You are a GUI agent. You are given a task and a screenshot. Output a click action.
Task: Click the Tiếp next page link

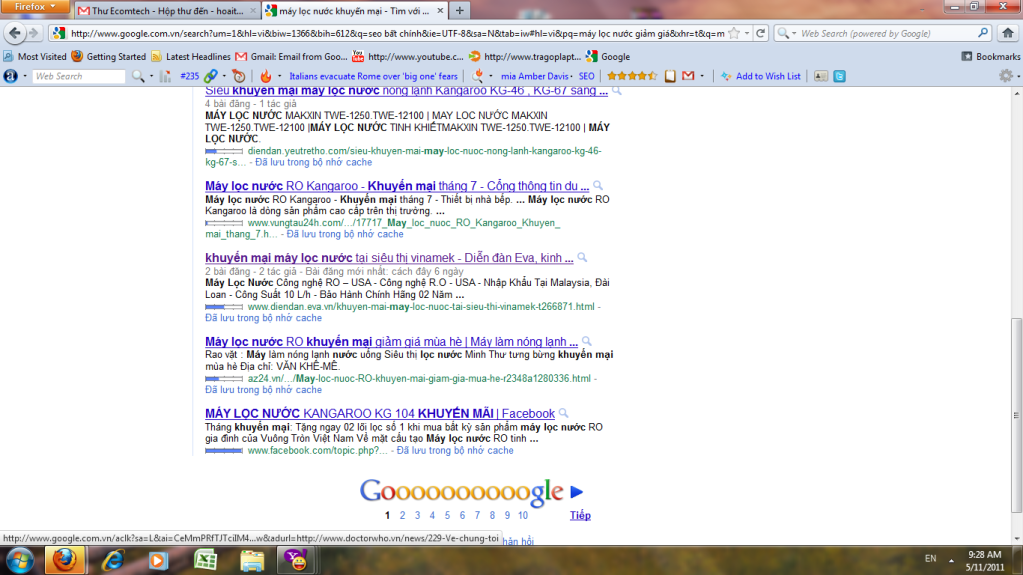tap(580, 516)
